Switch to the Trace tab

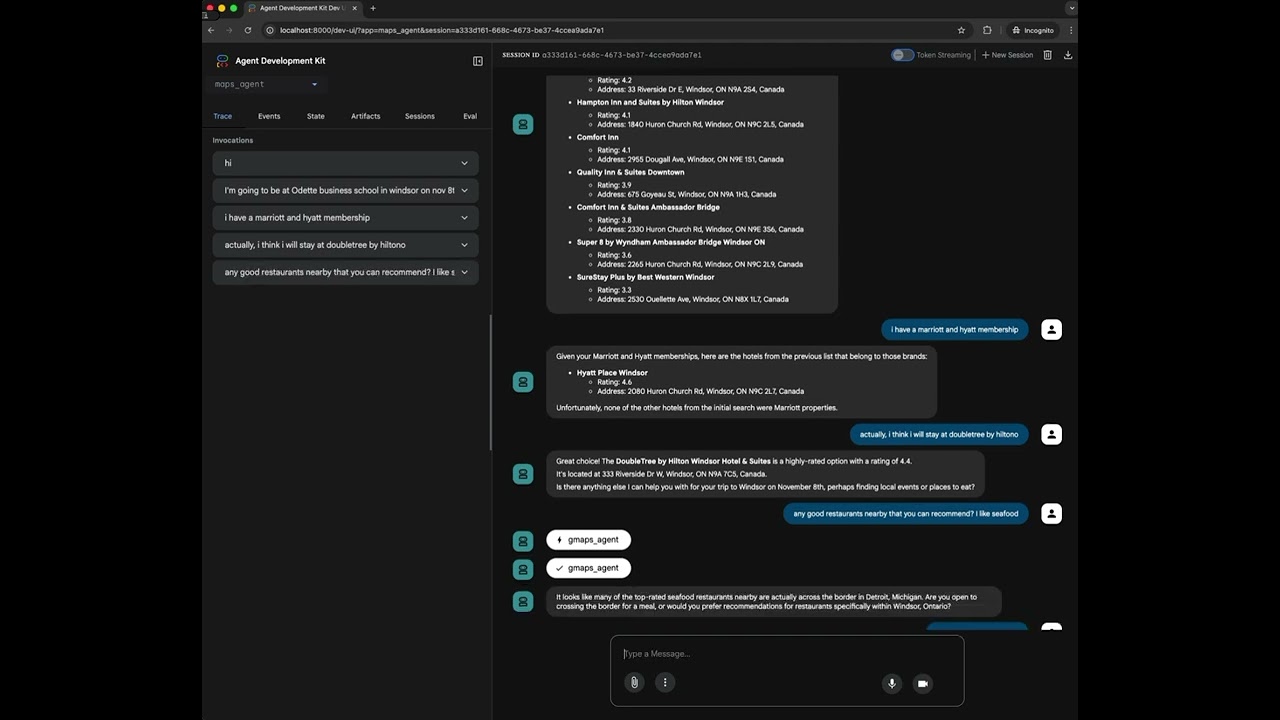click(x=222, y=116)
